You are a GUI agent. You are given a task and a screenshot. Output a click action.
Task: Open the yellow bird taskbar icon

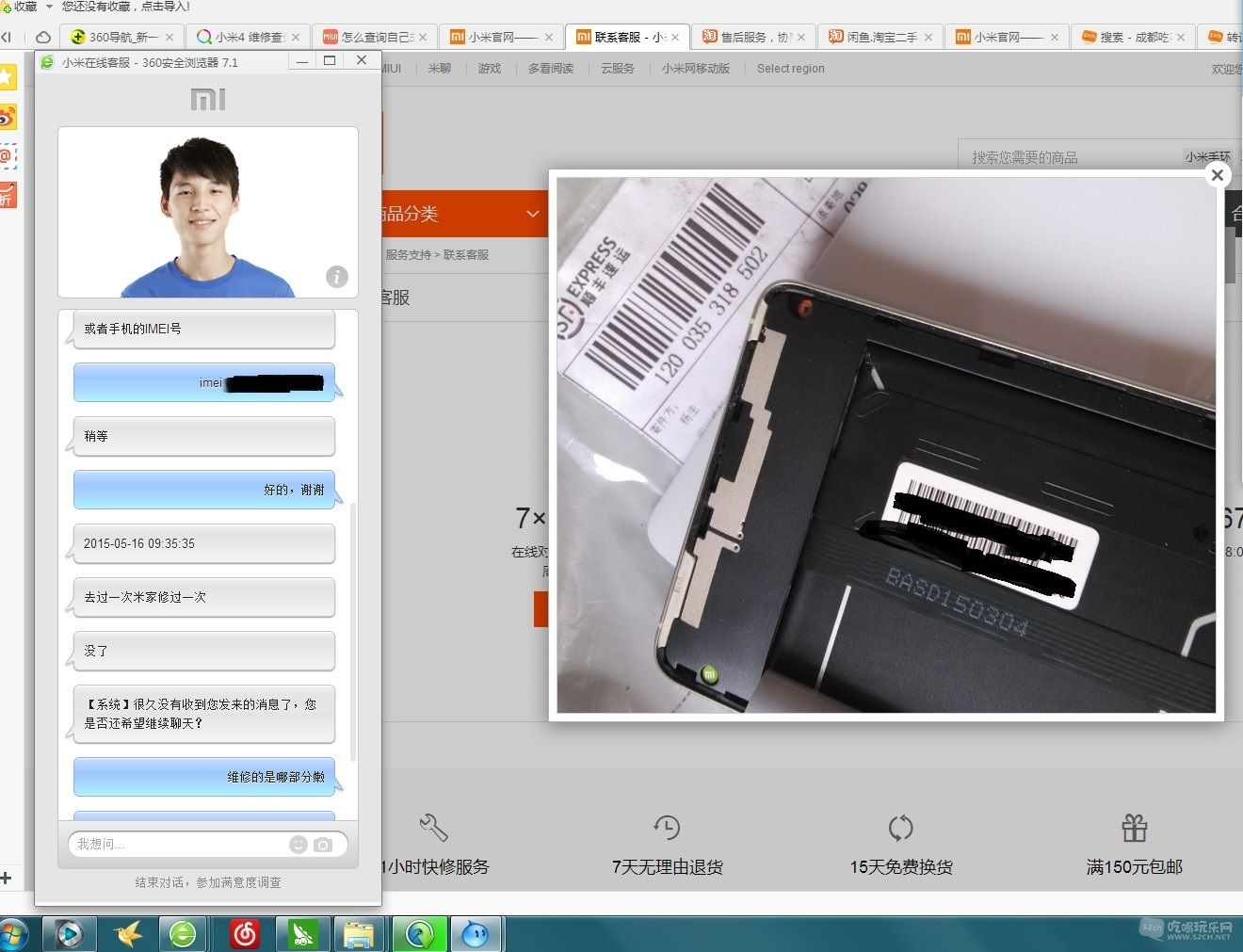click(x=127, y=934)
